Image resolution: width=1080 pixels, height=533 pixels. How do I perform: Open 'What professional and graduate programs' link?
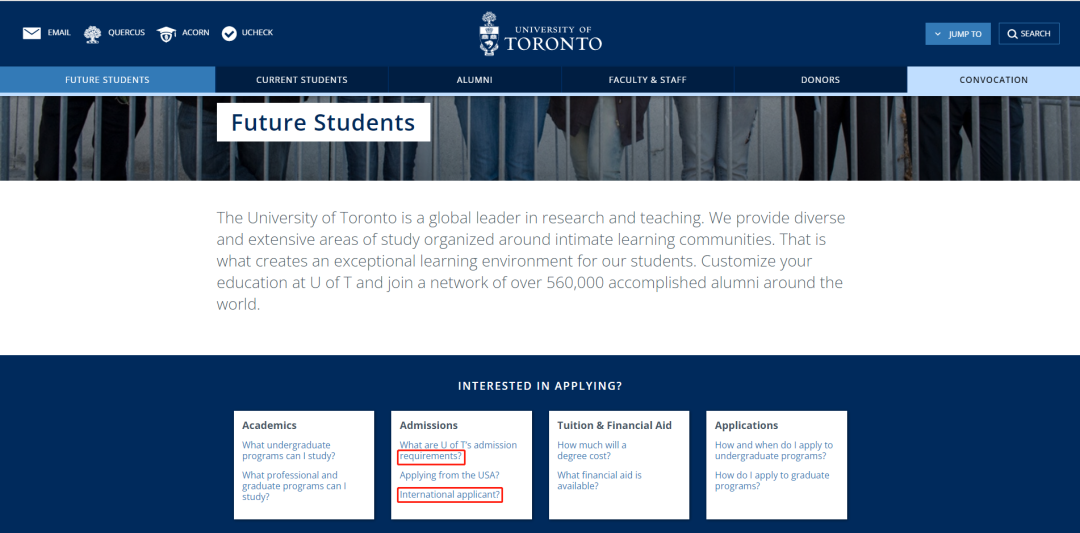(x=294, y=485)
